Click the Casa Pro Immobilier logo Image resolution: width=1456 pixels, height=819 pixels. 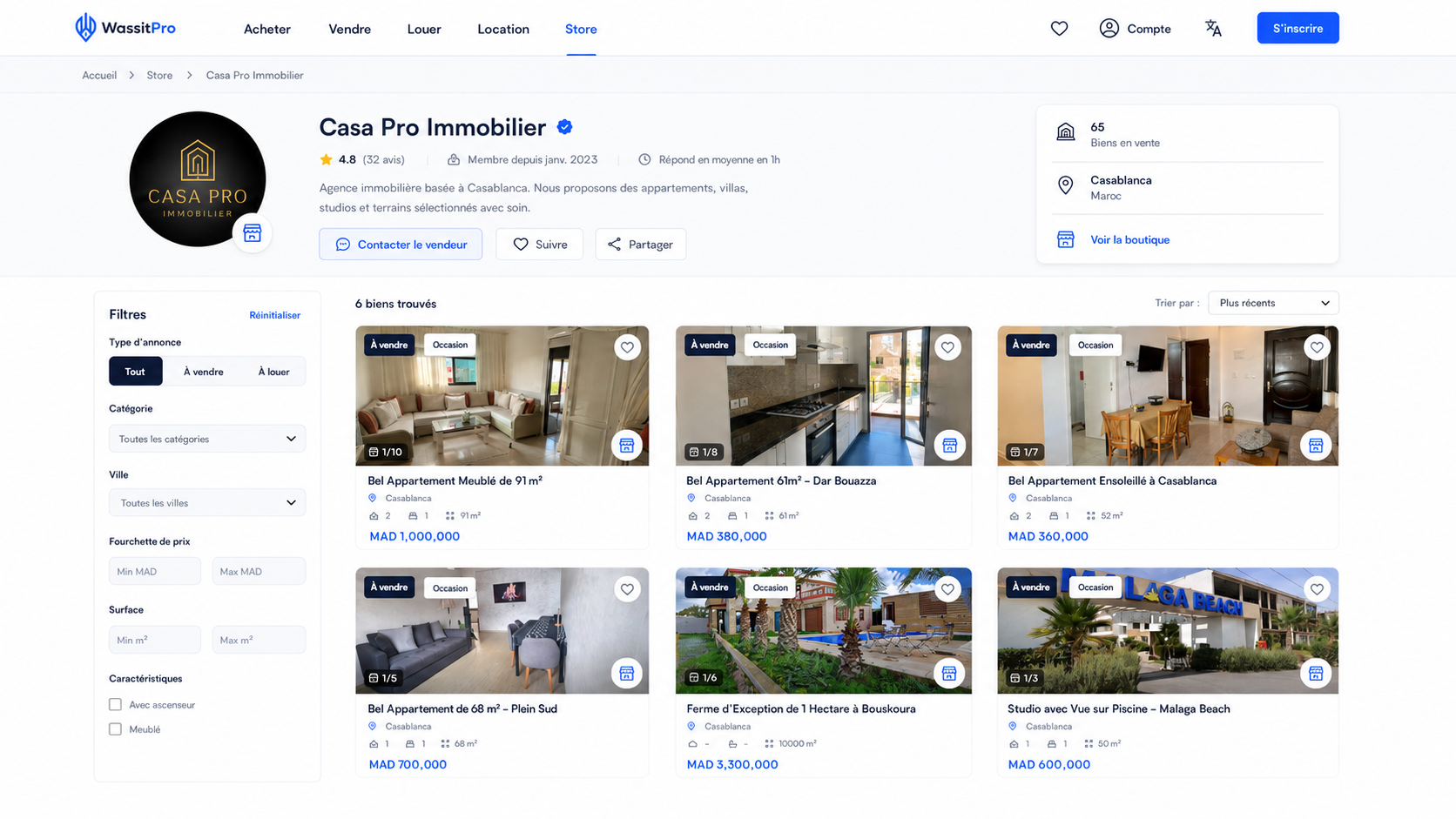point(198,179)
